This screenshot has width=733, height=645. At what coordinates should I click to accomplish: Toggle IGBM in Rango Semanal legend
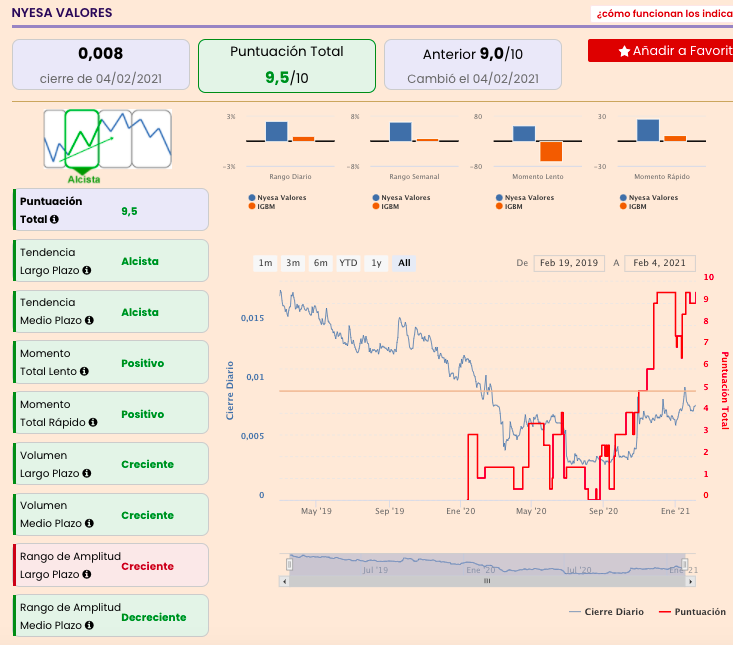click(x=386, y=206)
